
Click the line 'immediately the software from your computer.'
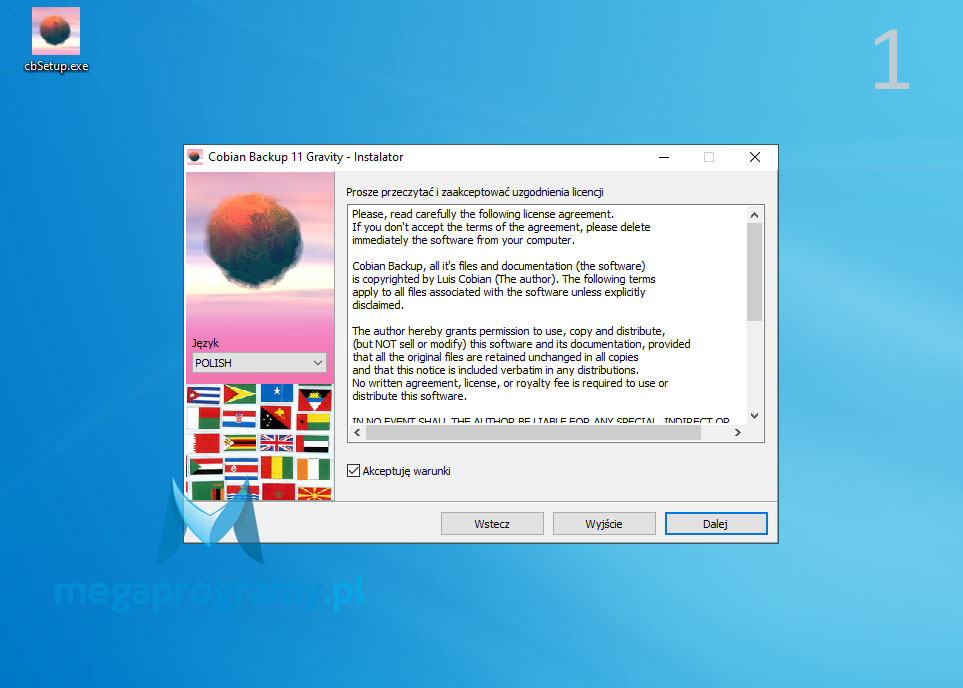[x=464, y=240]
